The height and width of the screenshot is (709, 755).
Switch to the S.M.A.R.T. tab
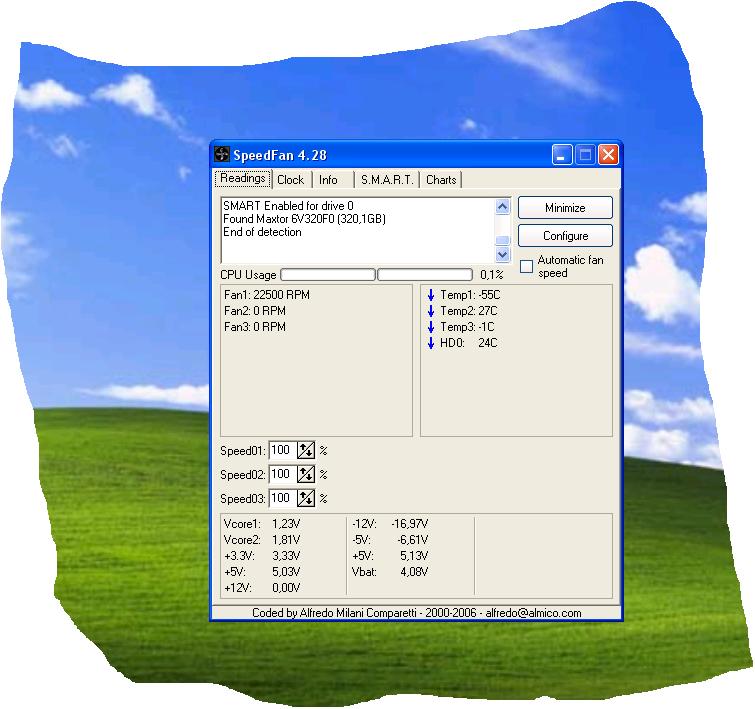point(387,180)
